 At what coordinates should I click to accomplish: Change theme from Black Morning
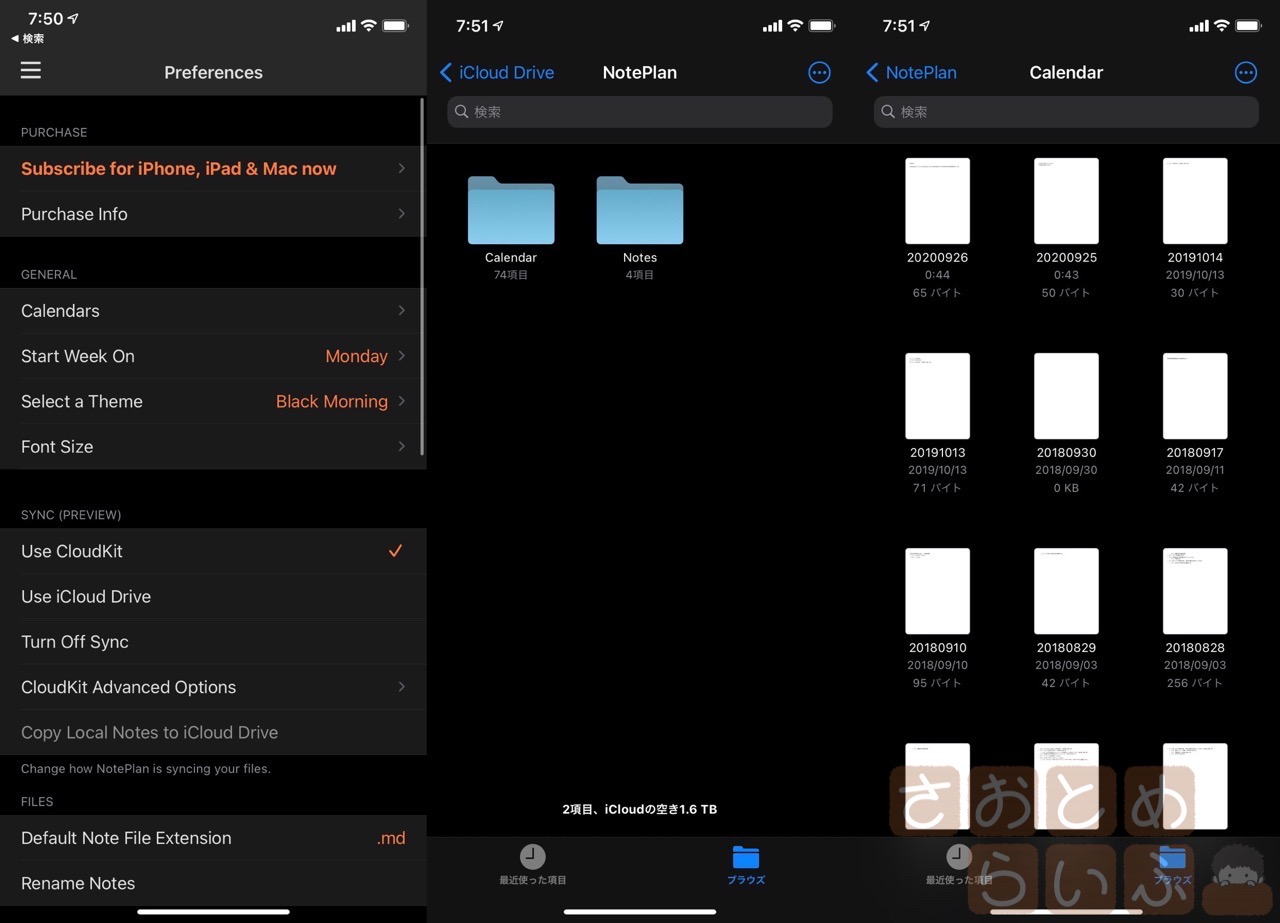[213, 401]
